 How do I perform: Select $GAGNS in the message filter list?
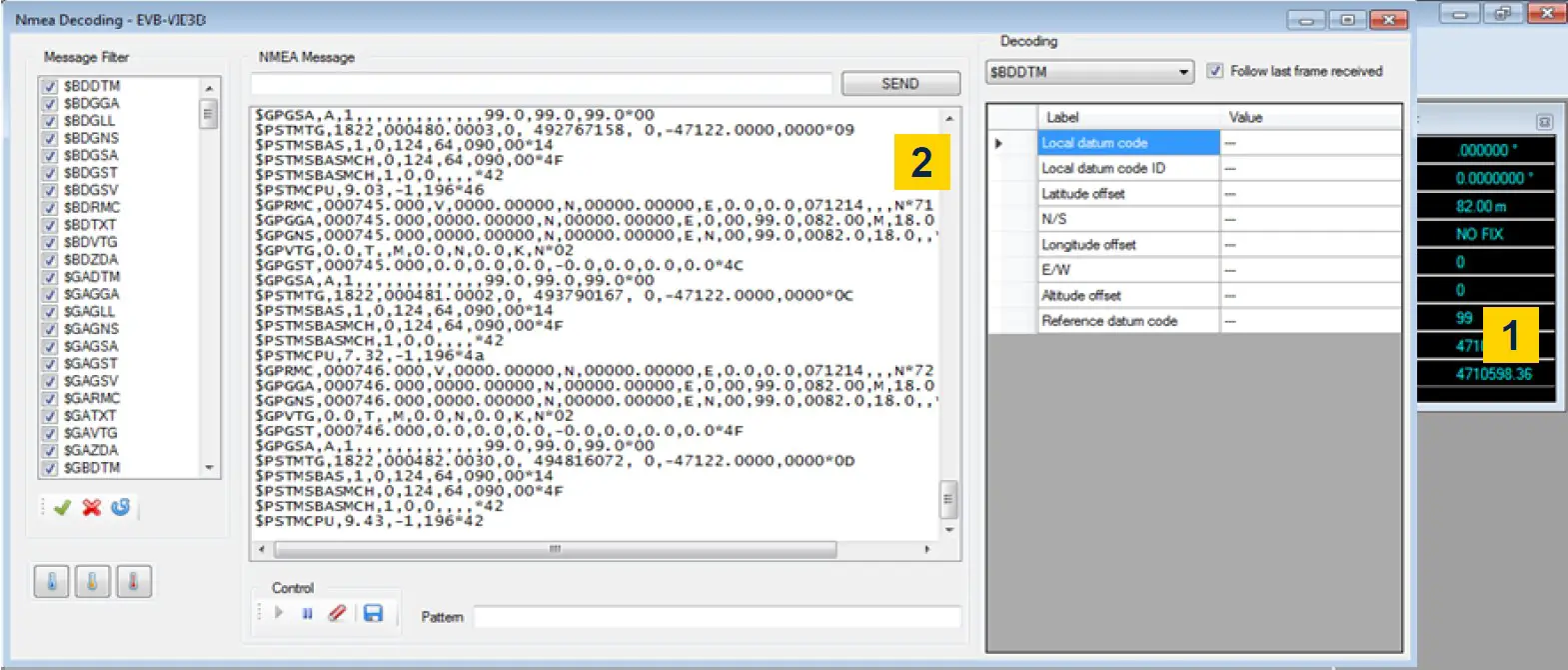pyautogui.click(x=91, y=329)
